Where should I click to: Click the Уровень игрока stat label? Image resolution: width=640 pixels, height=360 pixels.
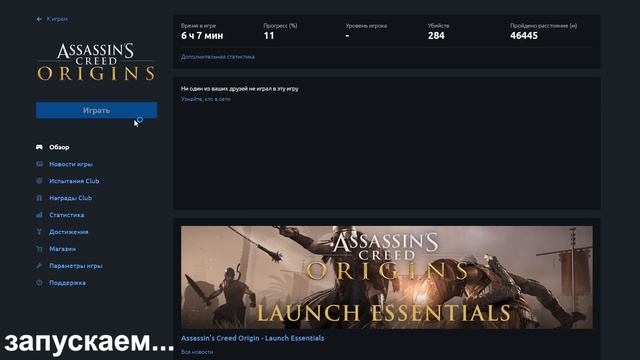click(x=366, y=26)
